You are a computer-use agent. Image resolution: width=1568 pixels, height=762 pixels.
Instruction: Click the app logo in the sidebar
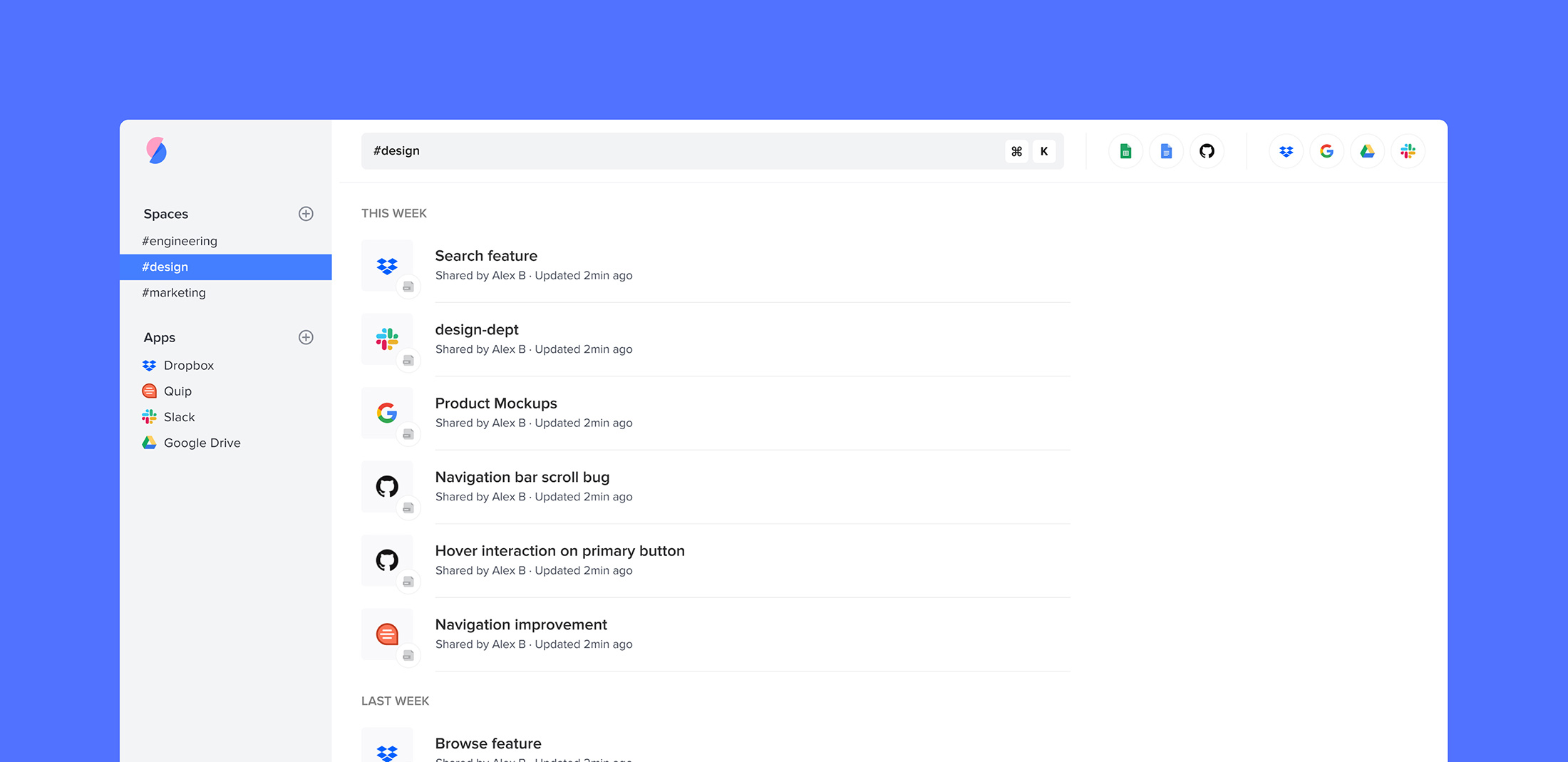point(156,150)
